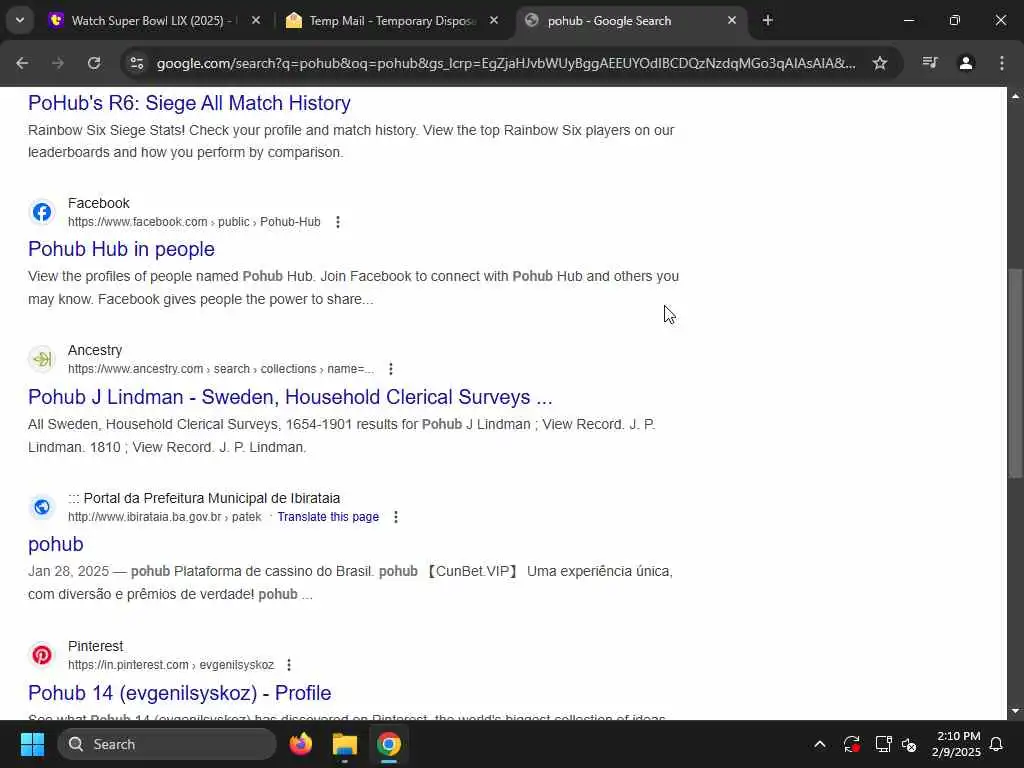Open the tab search dropdown arrow
Image resolution: width=1024 pixels, height=768 pixels.
click(x=20, y=20)
